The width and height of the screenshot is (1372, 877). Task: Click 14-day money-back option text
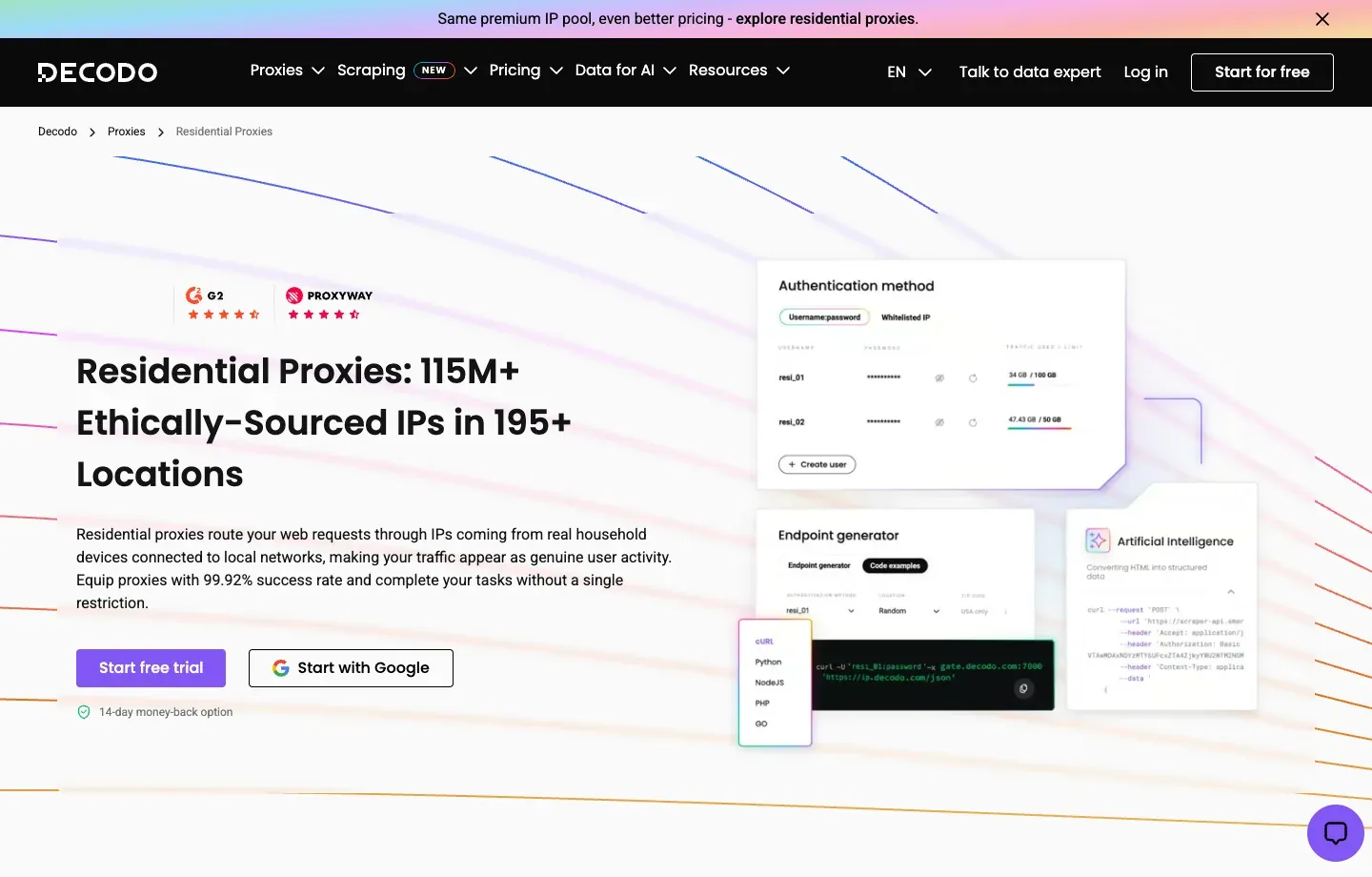166,712
